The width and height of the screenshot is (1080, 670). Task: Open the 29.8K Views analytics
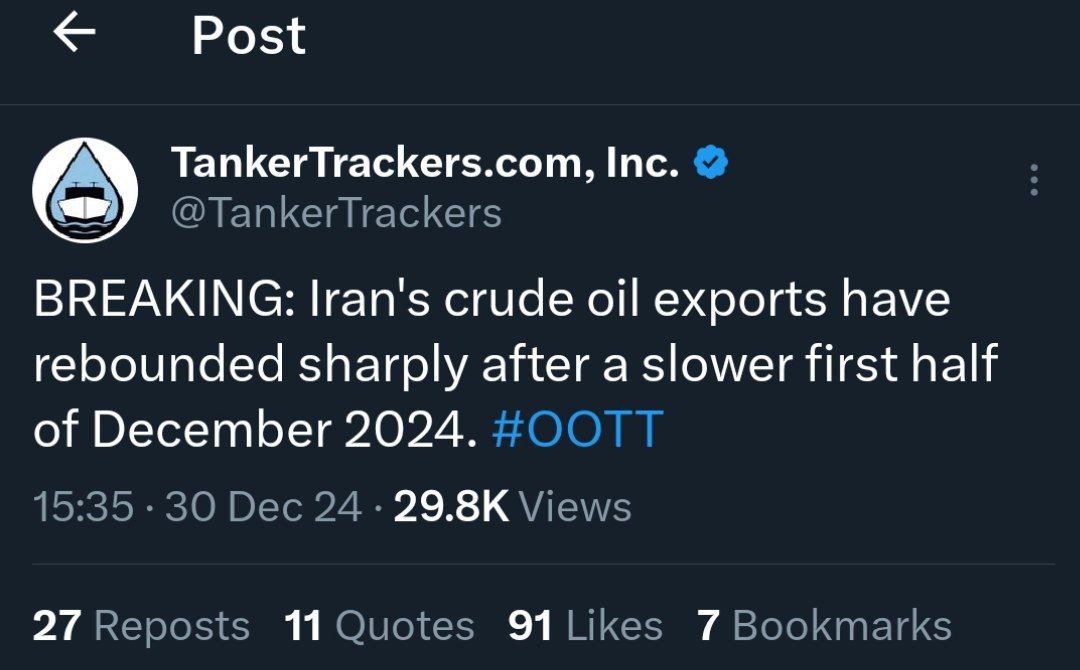(512, 506)
